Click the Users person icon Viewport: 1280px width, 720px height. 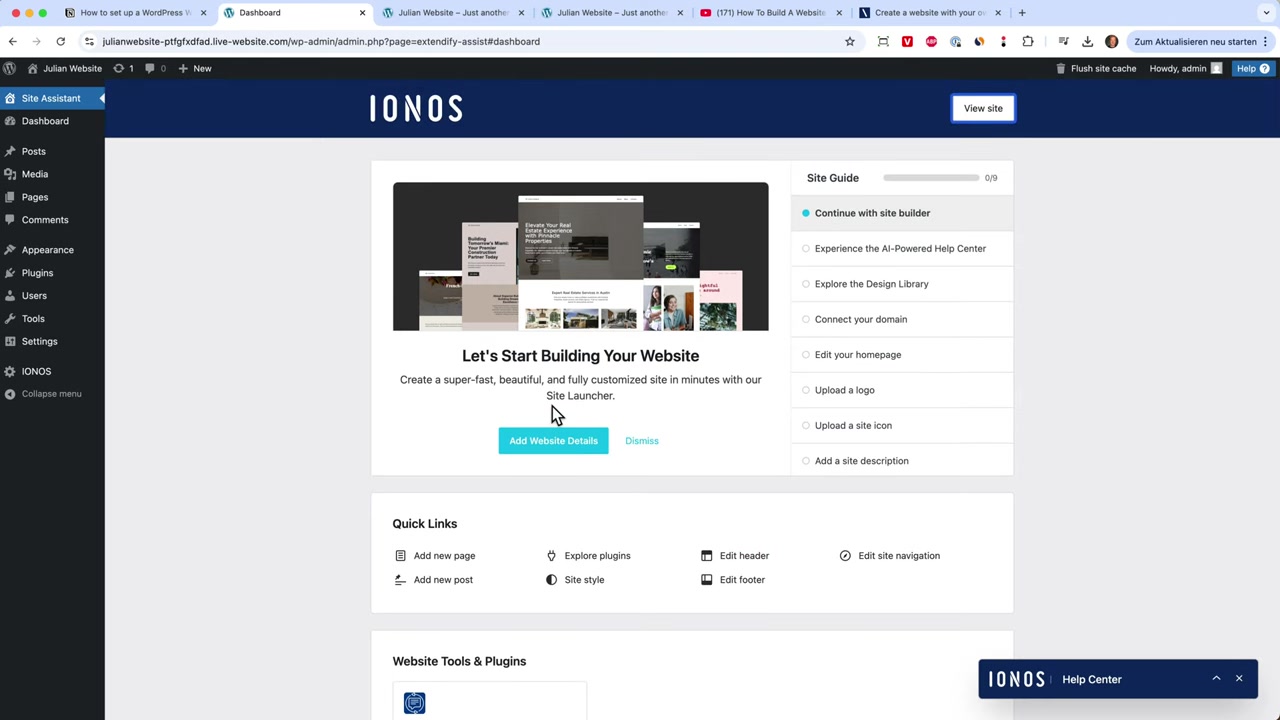click(10, 296)
